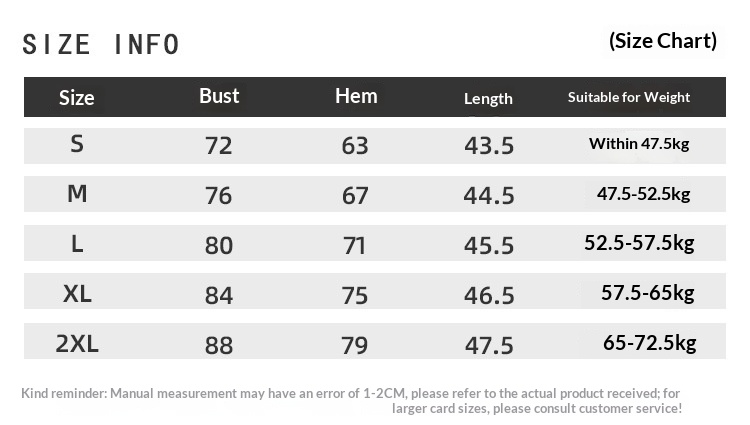Click the 2XL size row label

(77, 344)
